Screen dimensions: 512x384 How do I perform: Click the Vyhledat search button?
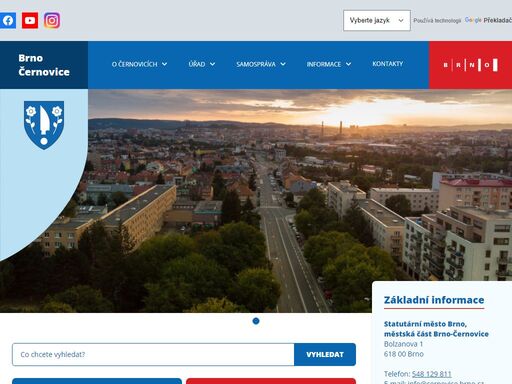tap(325, 354)
